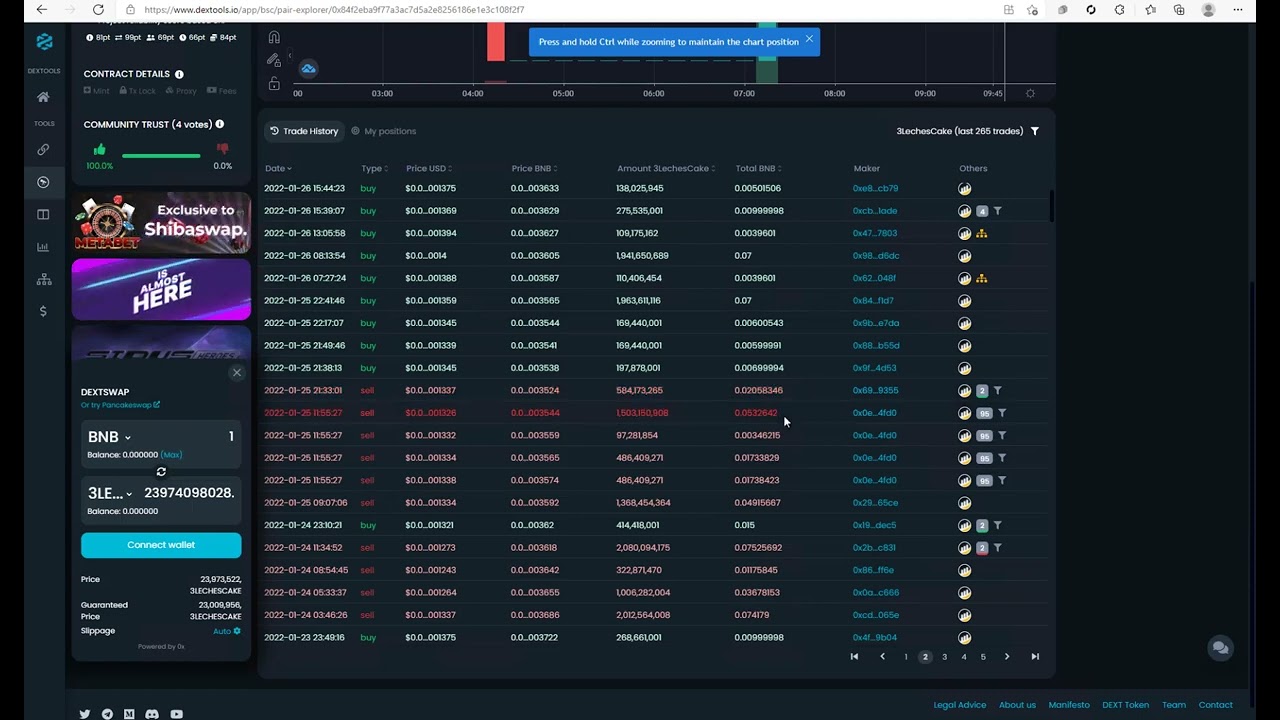1280x720 pixels.
Task: Click the community trust green bar
Action: click(x=161, y=156)
